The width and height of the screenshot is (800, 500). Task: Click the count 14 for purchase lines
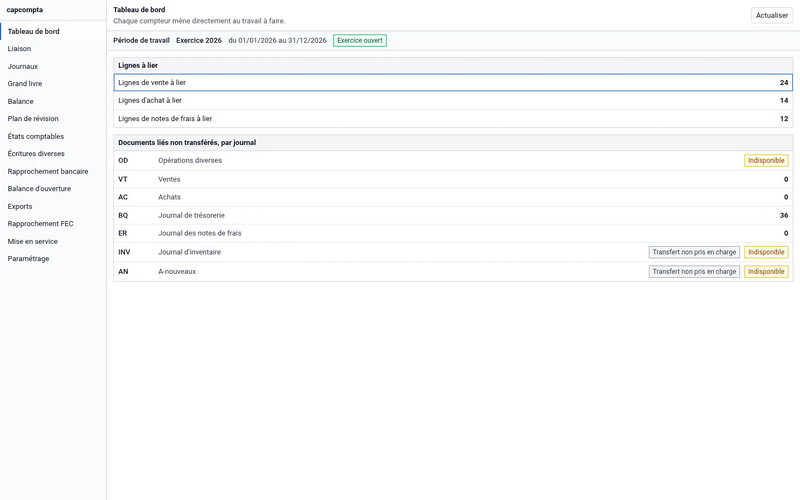pos(784,101)
